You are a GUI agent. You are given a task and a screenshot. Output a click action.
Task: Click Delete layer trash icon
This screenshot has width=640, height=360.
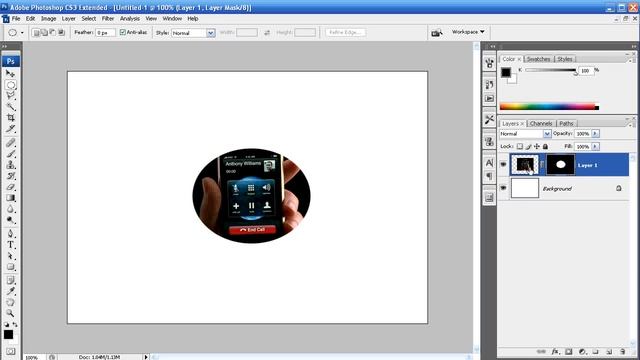(x=622, y=351)
